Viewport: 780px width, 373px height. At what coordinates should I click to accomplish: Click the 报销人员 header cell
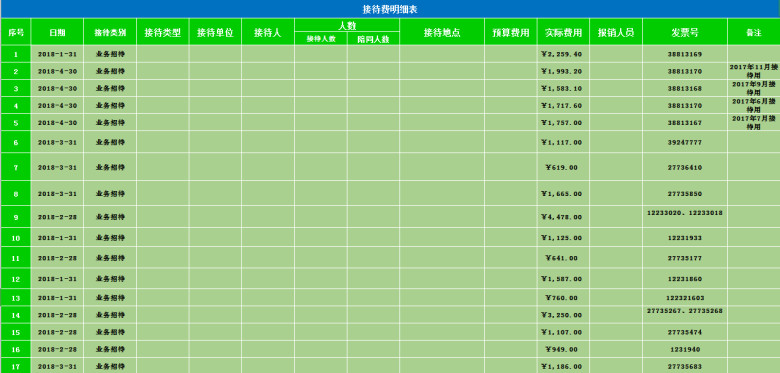[x=616, y=32]
